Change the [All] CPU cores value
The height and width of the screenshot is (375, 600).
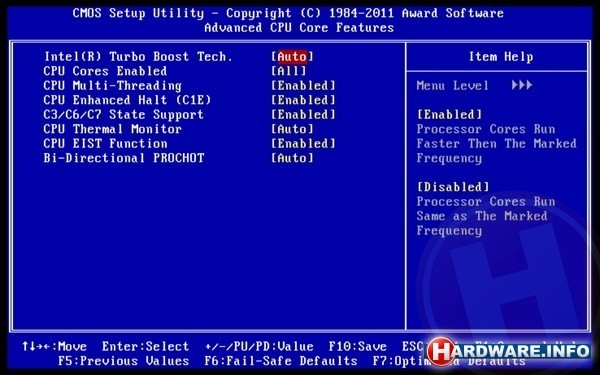[289, 71]
